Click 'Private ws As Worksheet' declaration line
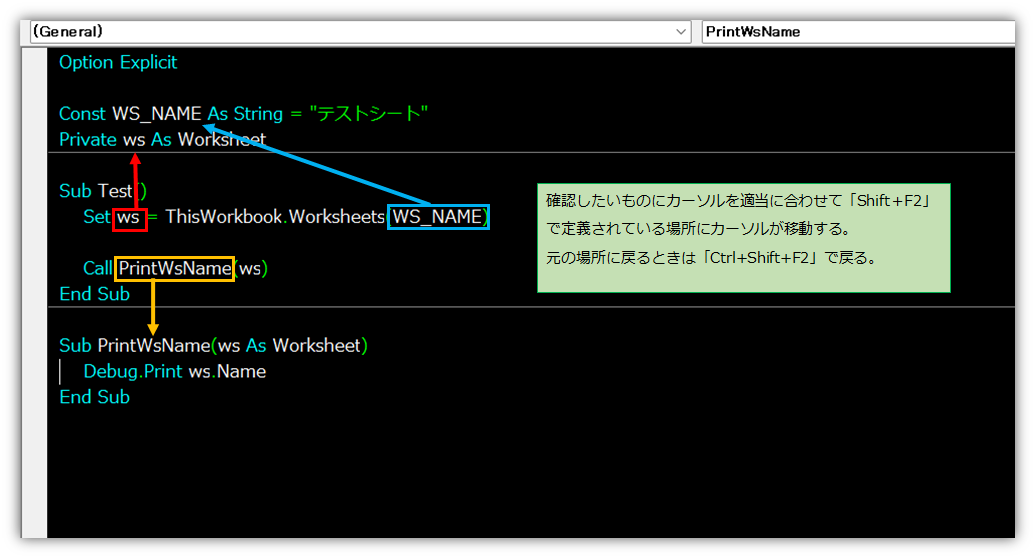Image resolution: width=1035 pixels, height=558 pixels. pyautogui.click(x=162, y=139)
